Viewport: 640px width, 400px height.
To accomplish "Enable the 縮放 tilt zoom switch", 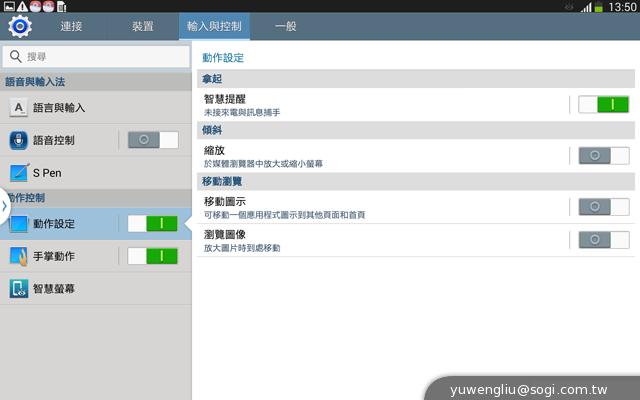I will [x=604, y=155].
